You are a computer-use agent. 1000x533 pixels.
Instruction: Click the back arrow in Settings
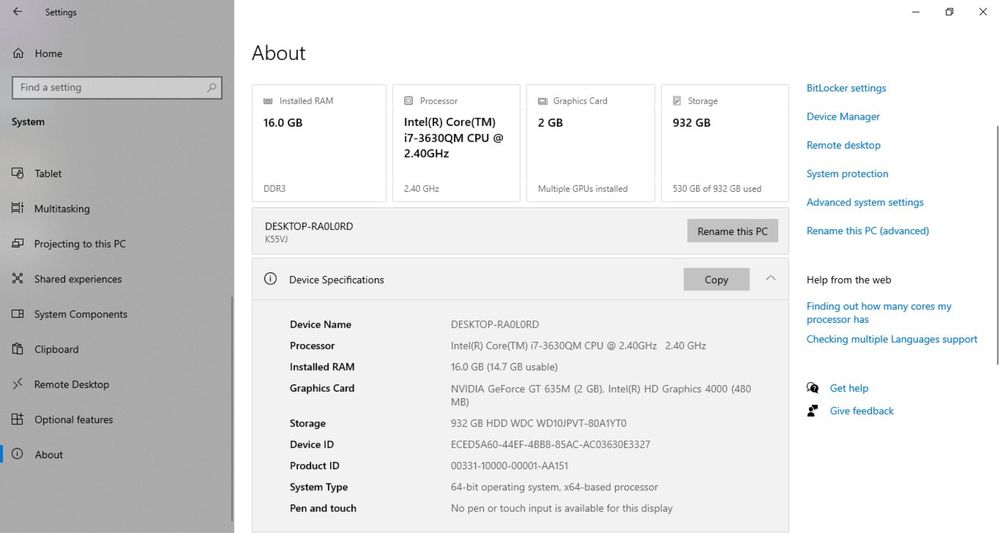click(17, 12)
